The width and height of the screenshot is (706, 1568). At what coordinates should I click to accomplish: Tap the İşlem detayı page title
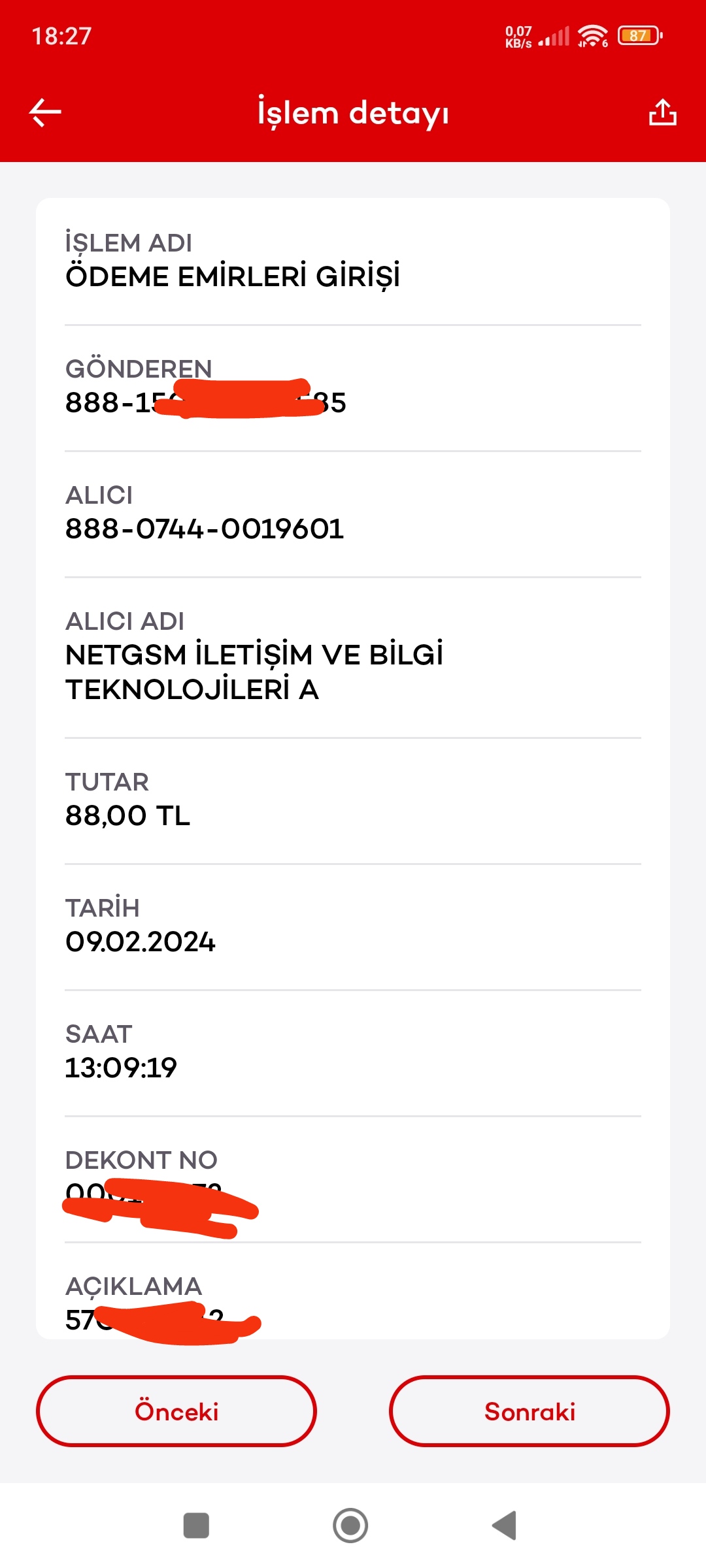click(x=353, y=112)
